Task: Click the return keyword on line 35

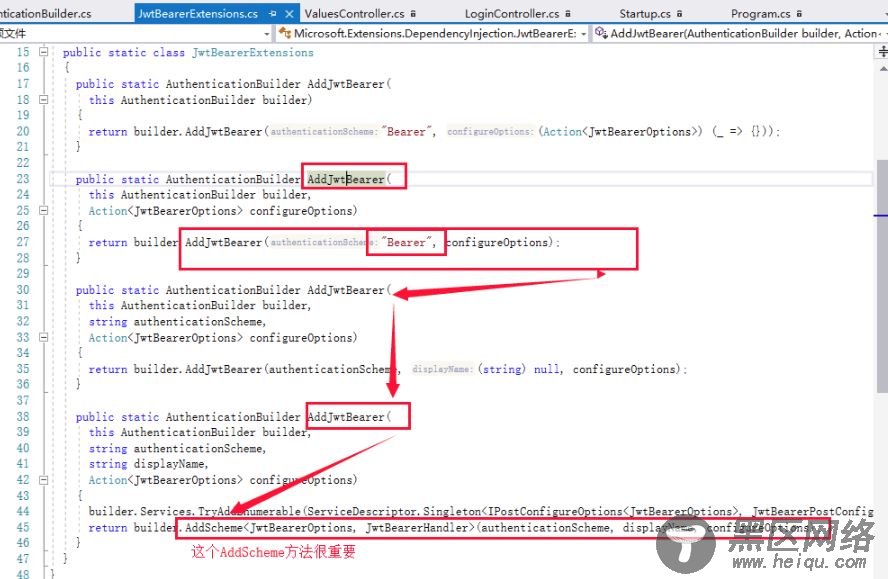Action: point(108,369)
